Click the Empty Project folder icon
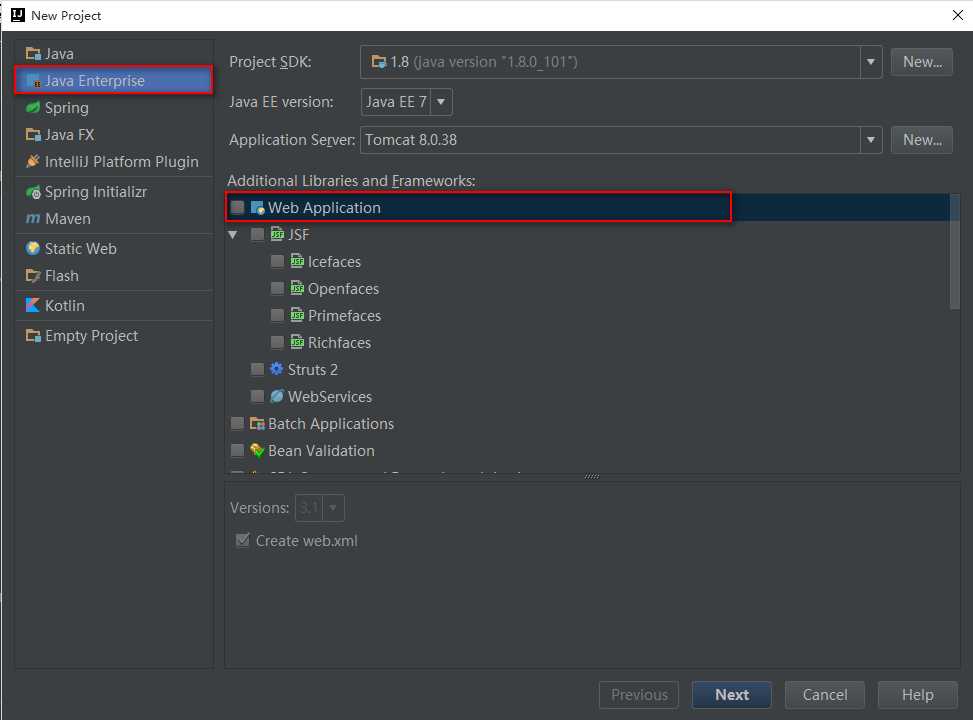 [x=33, y=336]
